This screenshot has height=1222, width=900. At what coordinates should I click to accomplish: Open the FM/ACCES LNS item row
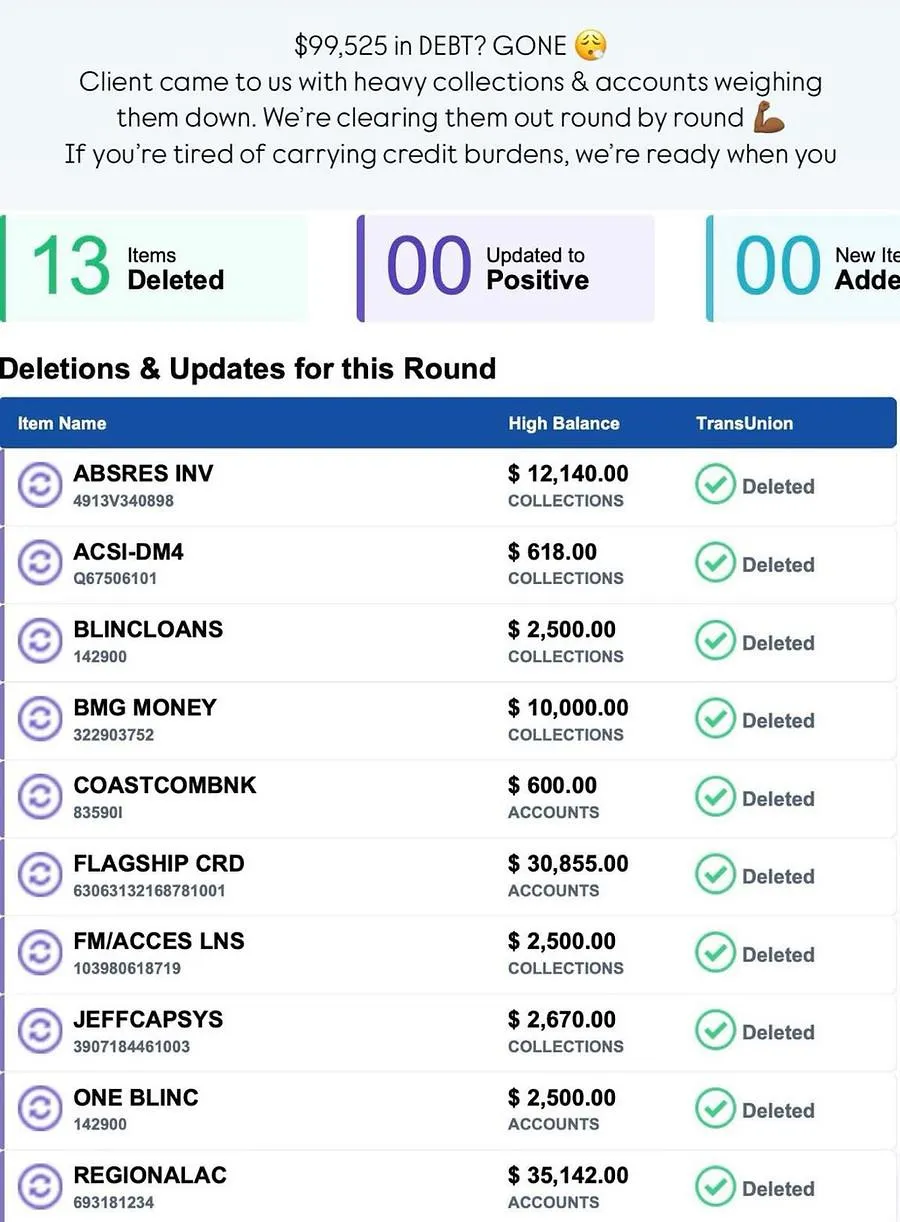click(449, 954)
